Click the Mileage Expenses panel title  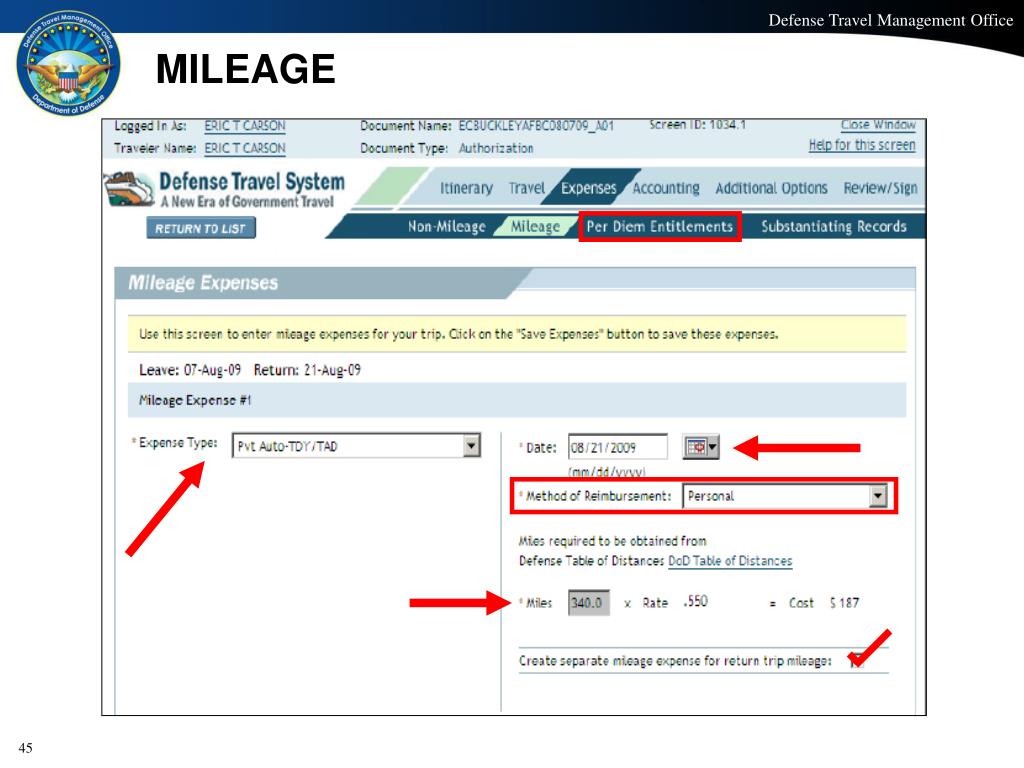tap(203, 283)
